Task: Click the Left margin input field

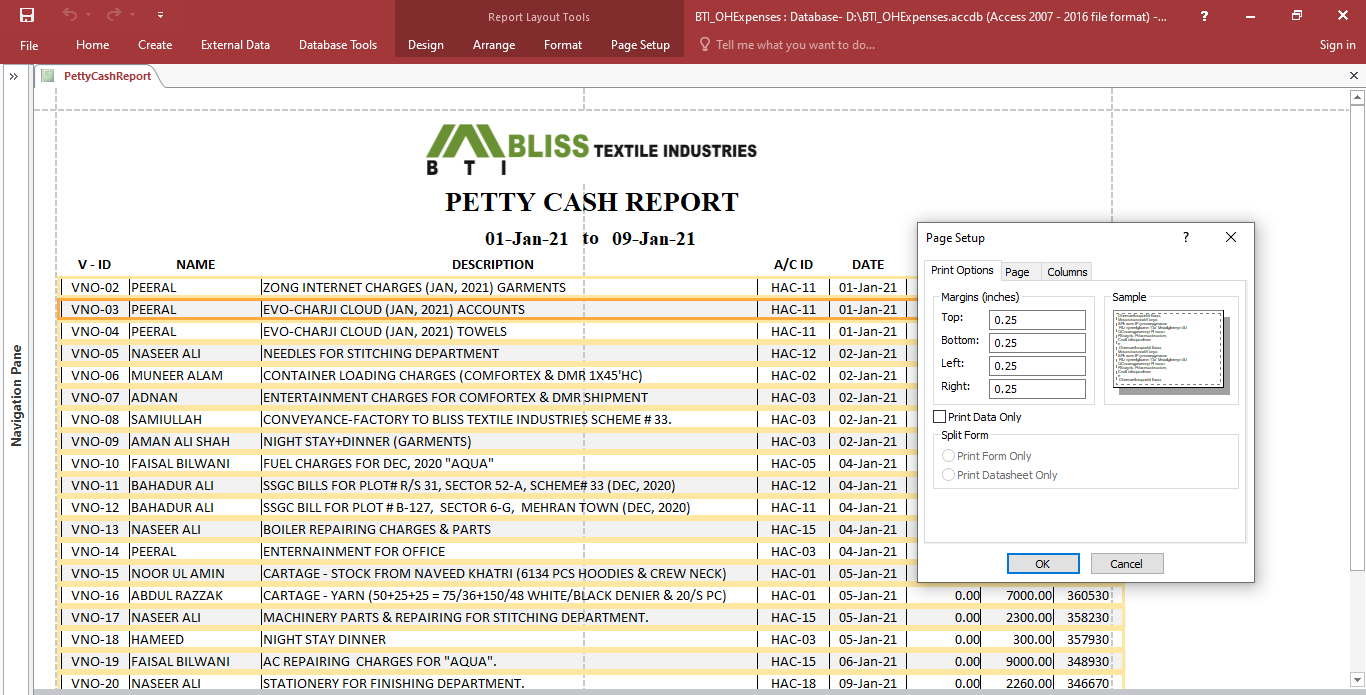Action: coord(1037,366)
